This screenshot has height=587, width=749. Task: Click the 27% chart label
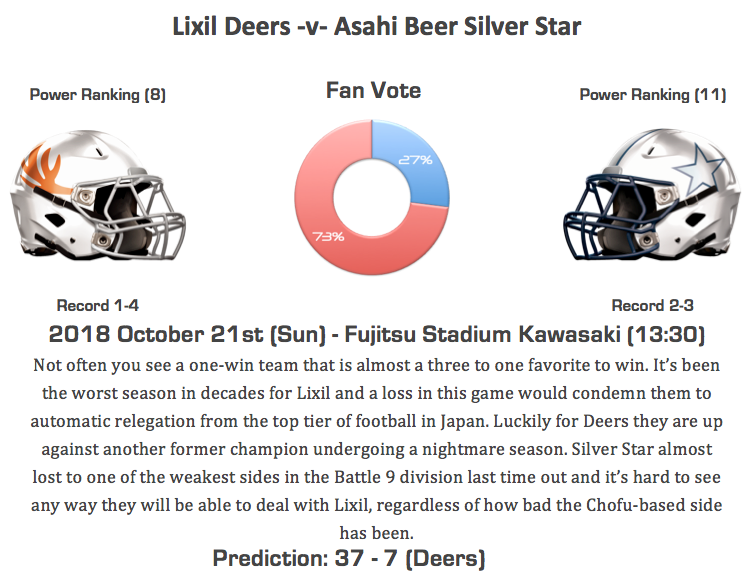click(415, 160)
